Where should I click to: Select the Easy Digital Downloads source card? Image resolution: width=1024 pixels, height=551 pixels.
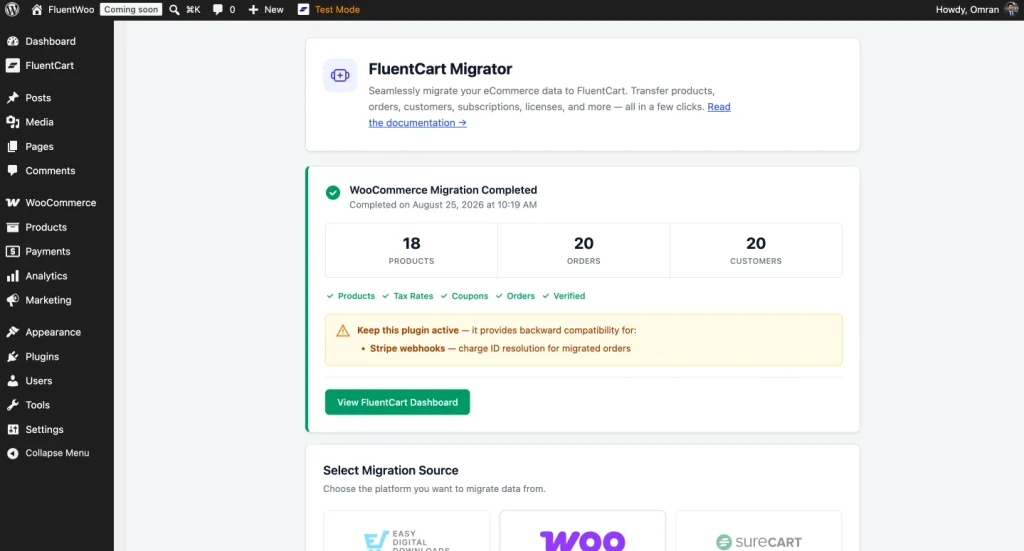tap(406, 531)
